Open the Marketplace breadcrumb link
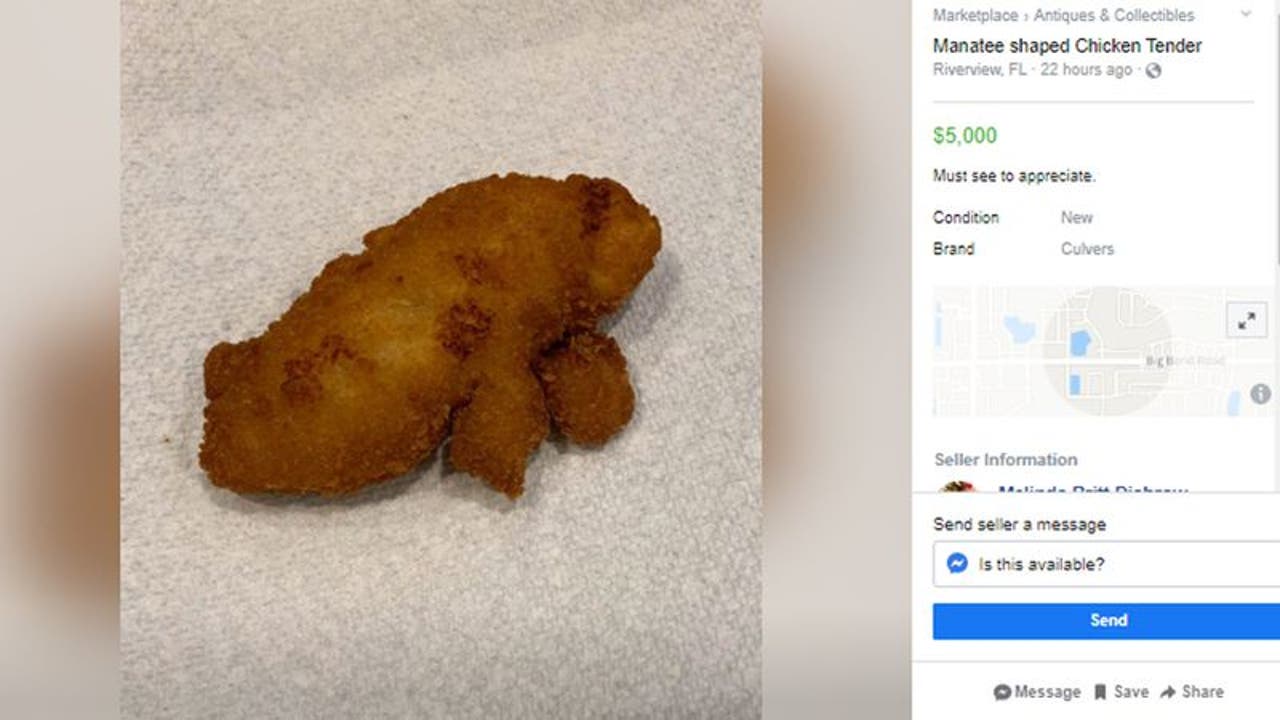The width and height of the screenshot is (1280, 720). [975, 15]
